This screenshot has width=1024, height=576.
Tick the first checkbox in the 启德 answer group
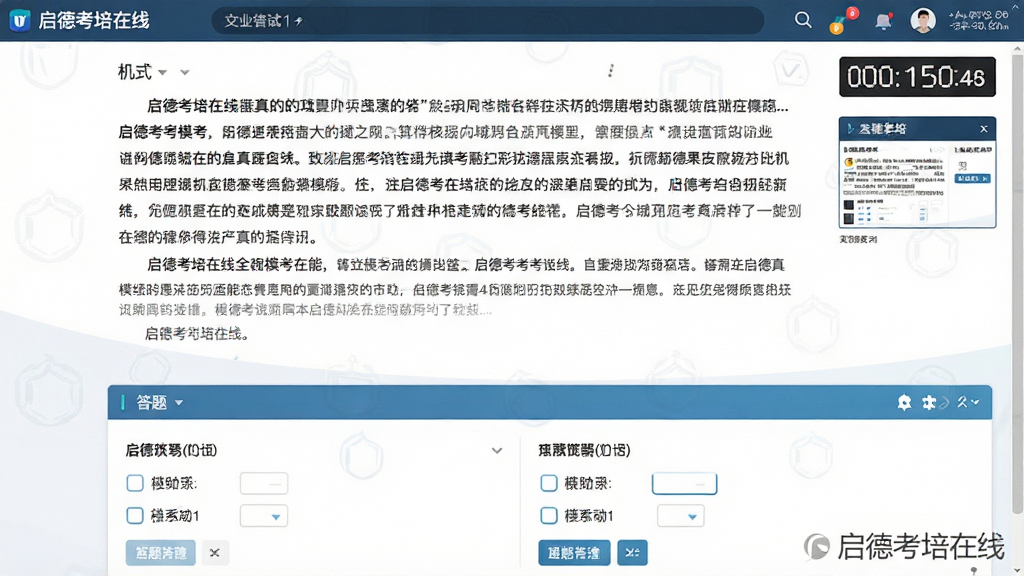tap(135, 483)
